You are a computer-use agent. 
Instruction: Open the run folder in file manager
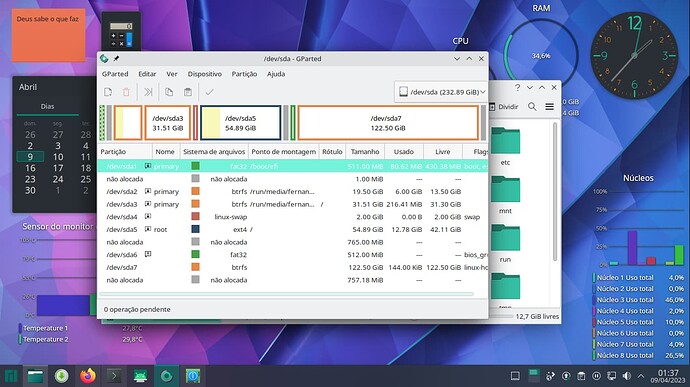[x=505, y=243]
